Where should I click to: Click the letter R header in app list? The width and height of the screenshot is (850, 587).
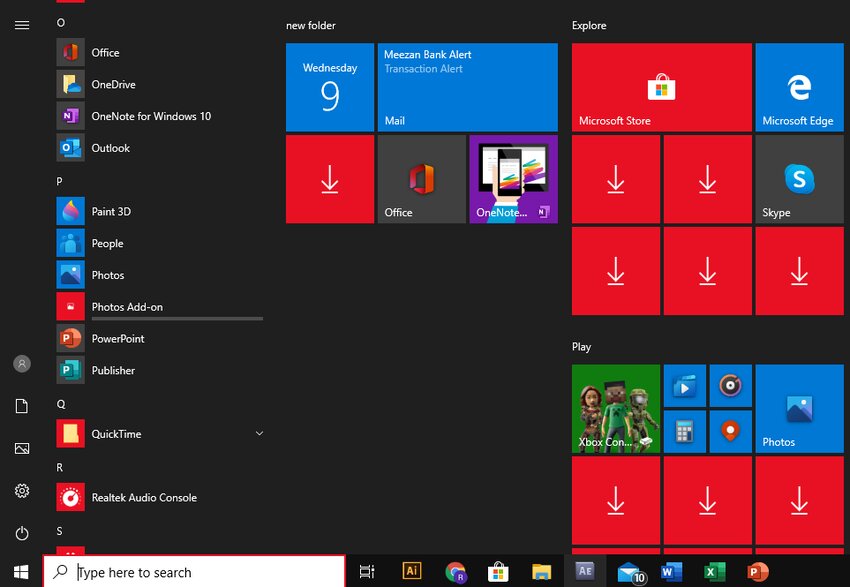pos(60,467)
